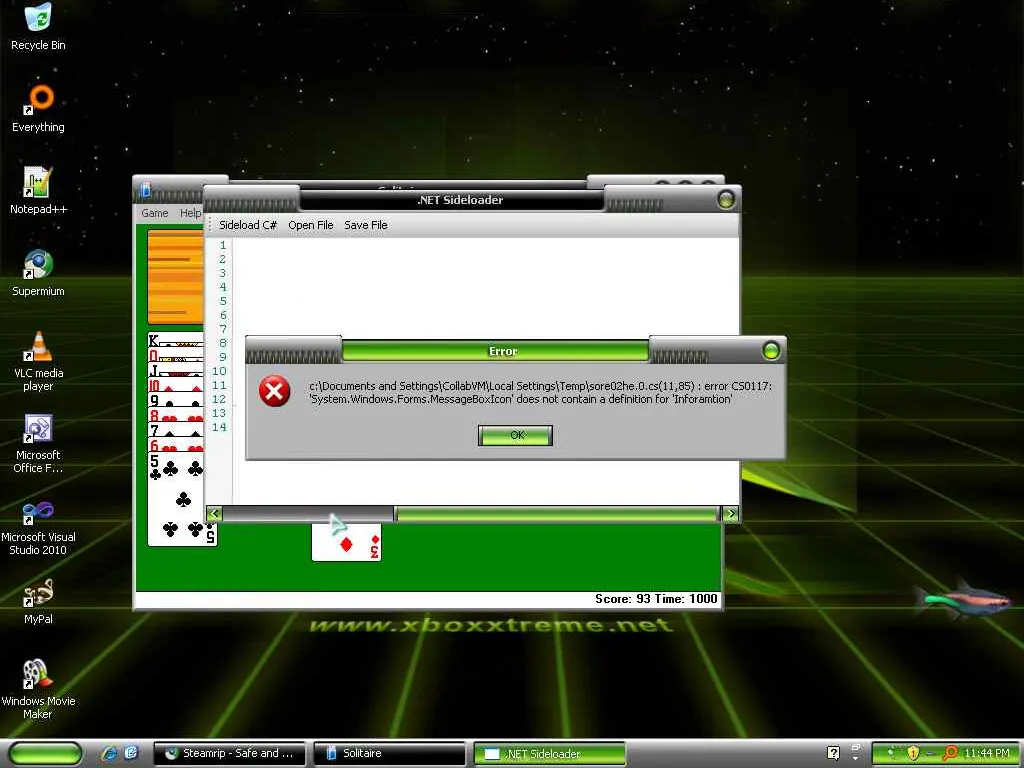Open the Help menu in Solitaire
This screenshot has height=768, width=1024.
[x=191, y=213]
